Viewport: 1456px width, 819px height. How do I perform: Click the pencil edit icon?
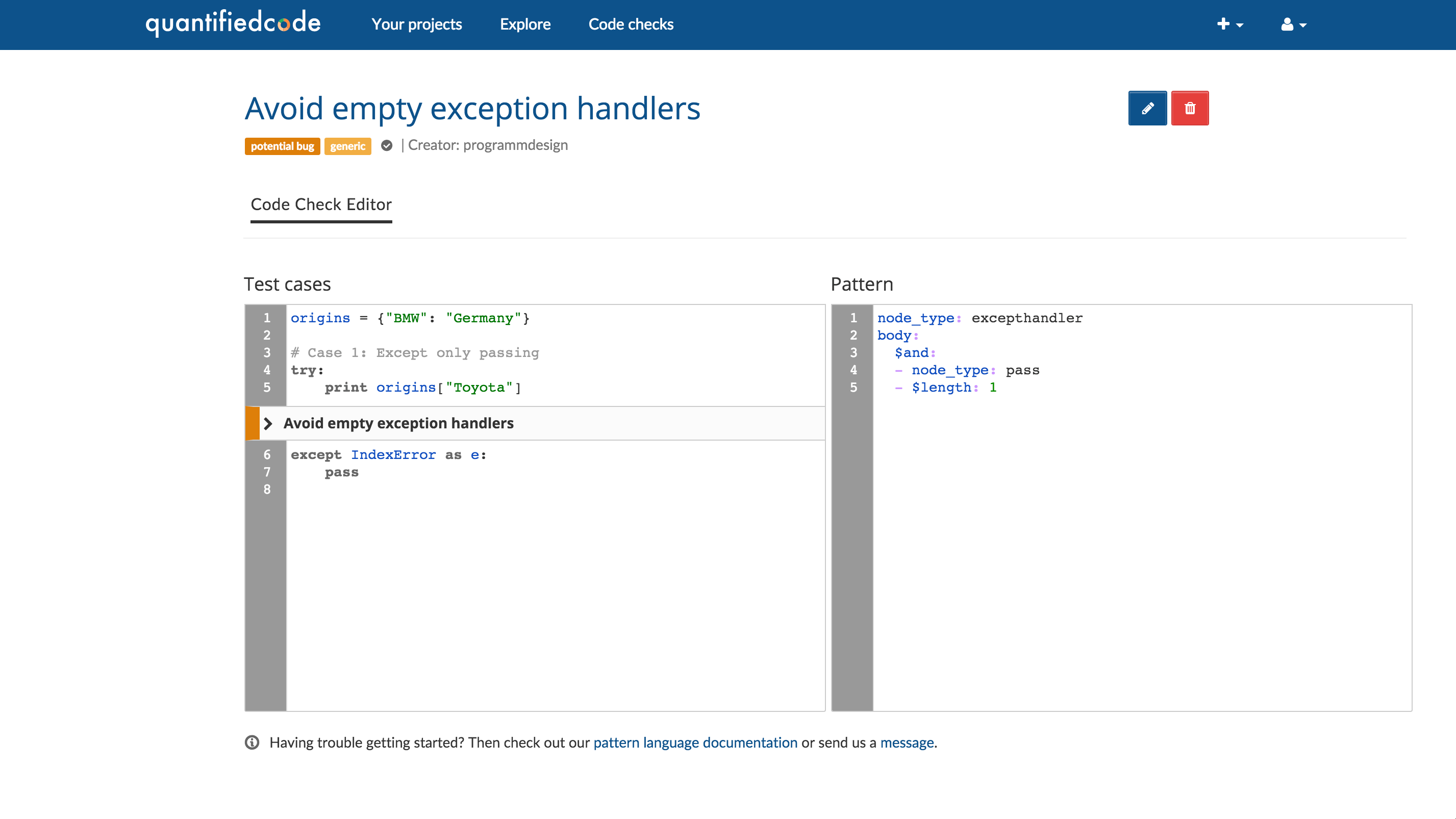tap(1147, 107)
